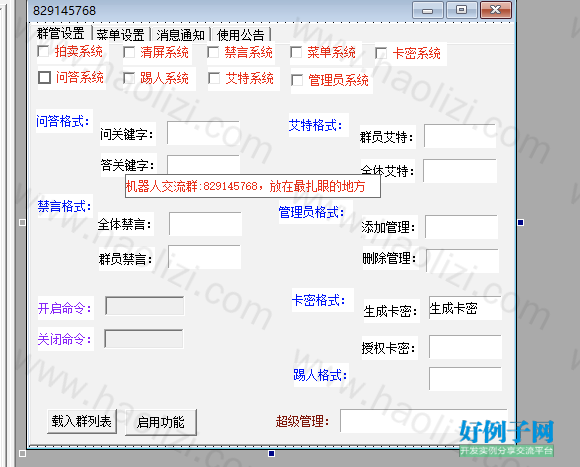Click the 全体禁言 input field
This screenshot has height=467, width=580.
(205, 224)
